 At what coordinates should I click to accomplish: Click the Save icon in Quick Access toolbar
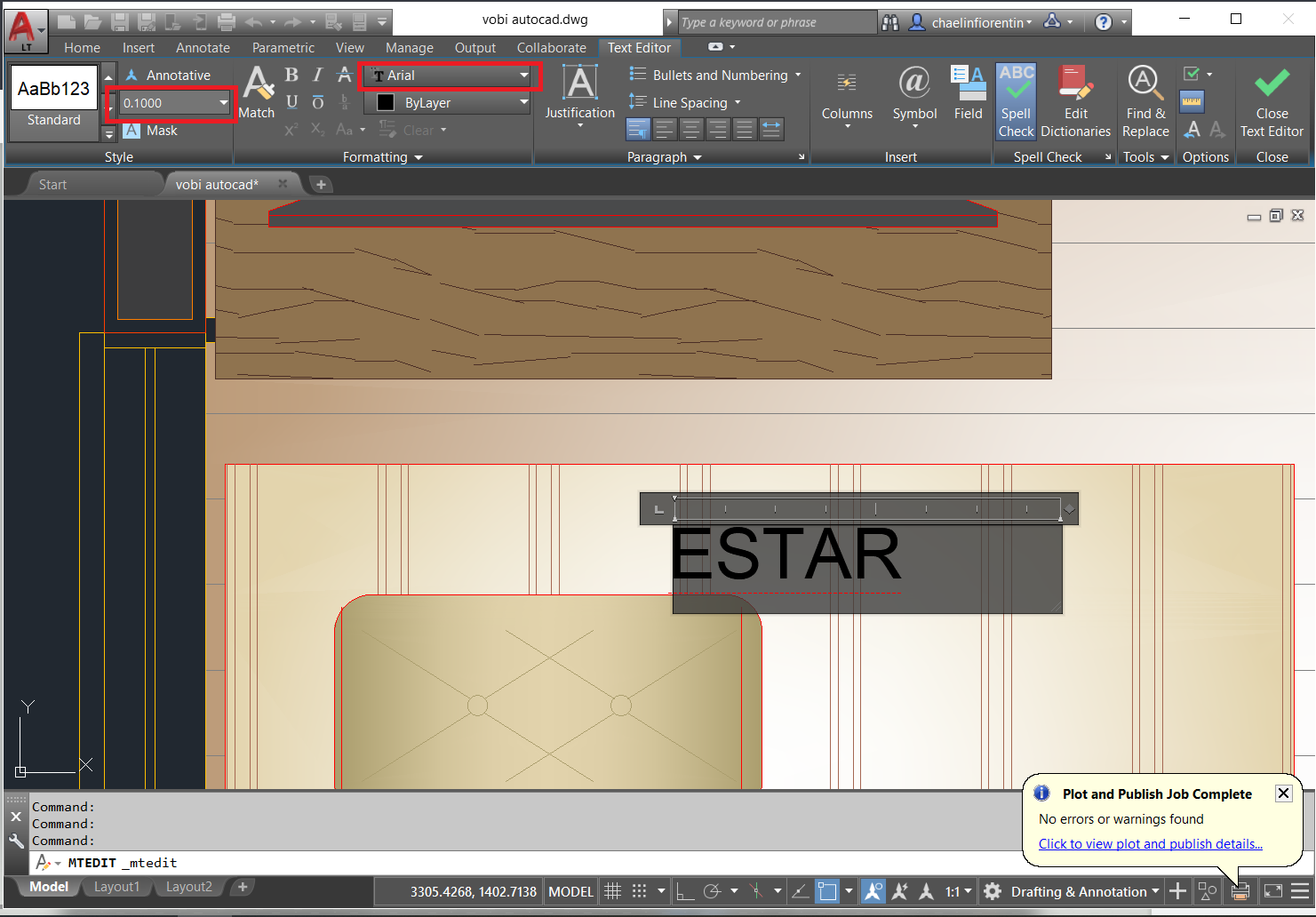click(120, 21)
